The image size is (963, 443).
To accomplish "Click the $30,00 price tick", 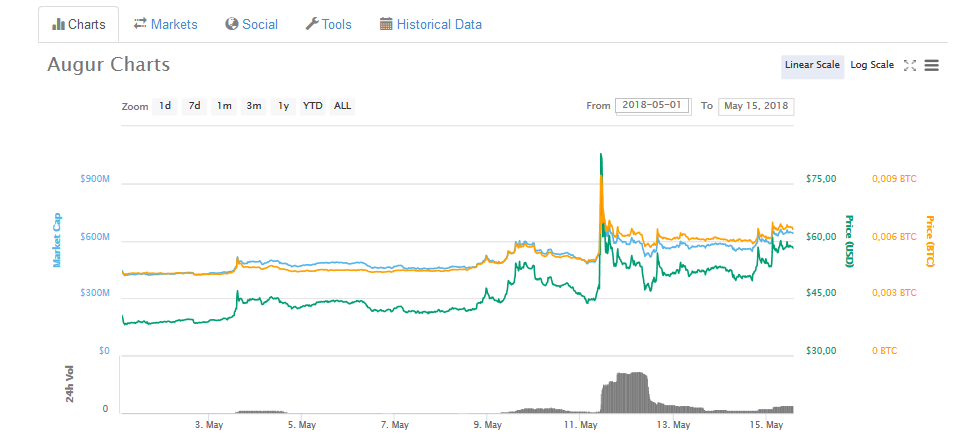I will [821, 351].
